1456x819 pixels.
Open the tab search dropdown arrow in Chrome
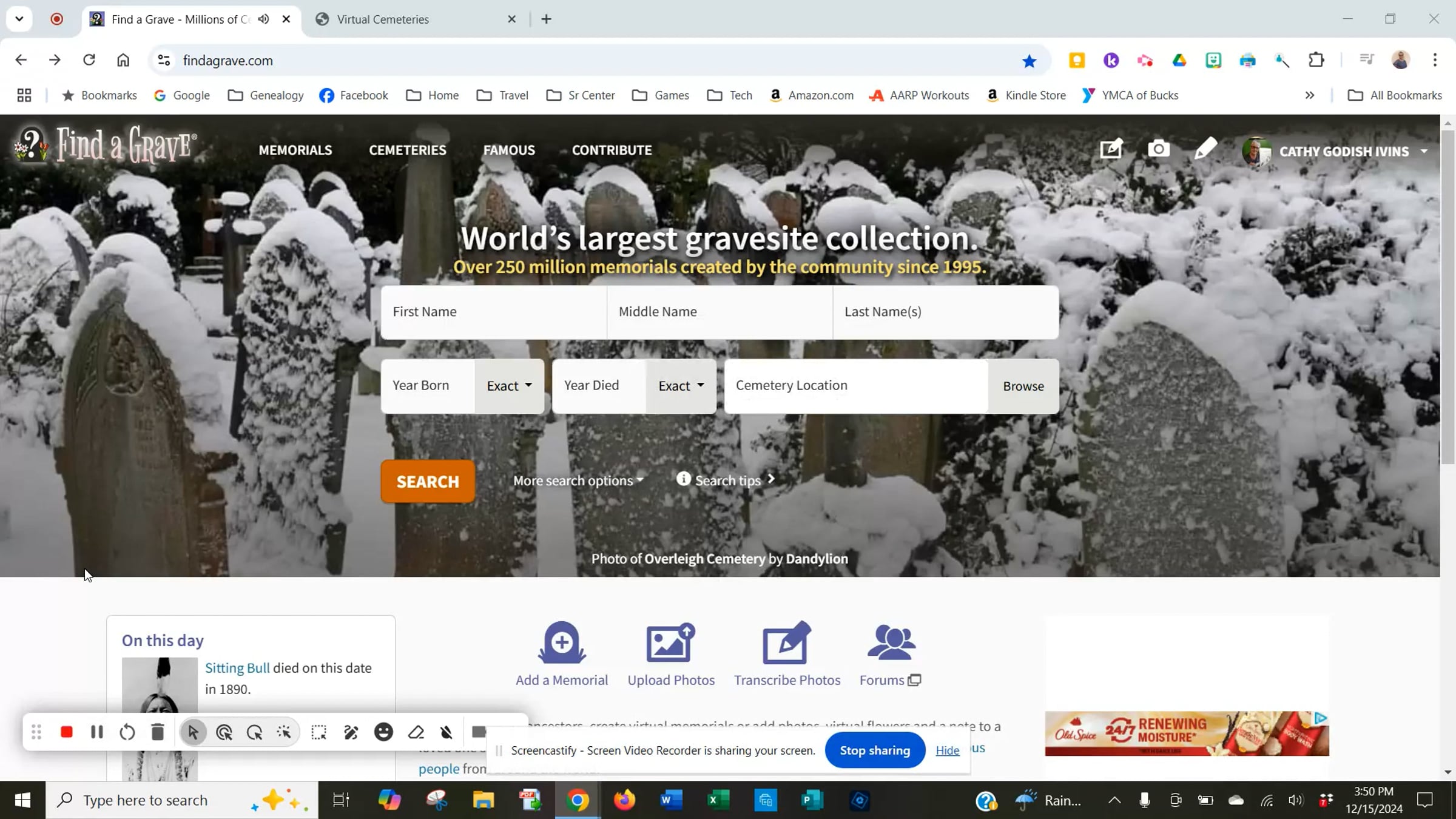pos(19,19)
